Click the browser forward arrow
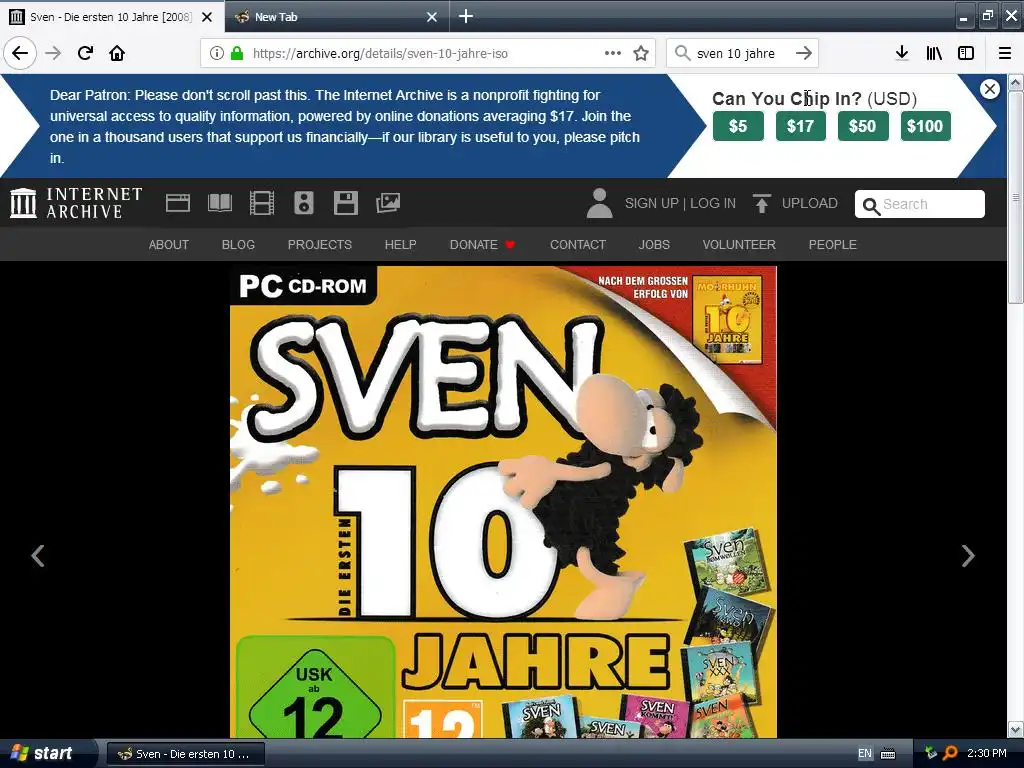The height and width of the screenshot is (768, 1024). click(53, 53)
